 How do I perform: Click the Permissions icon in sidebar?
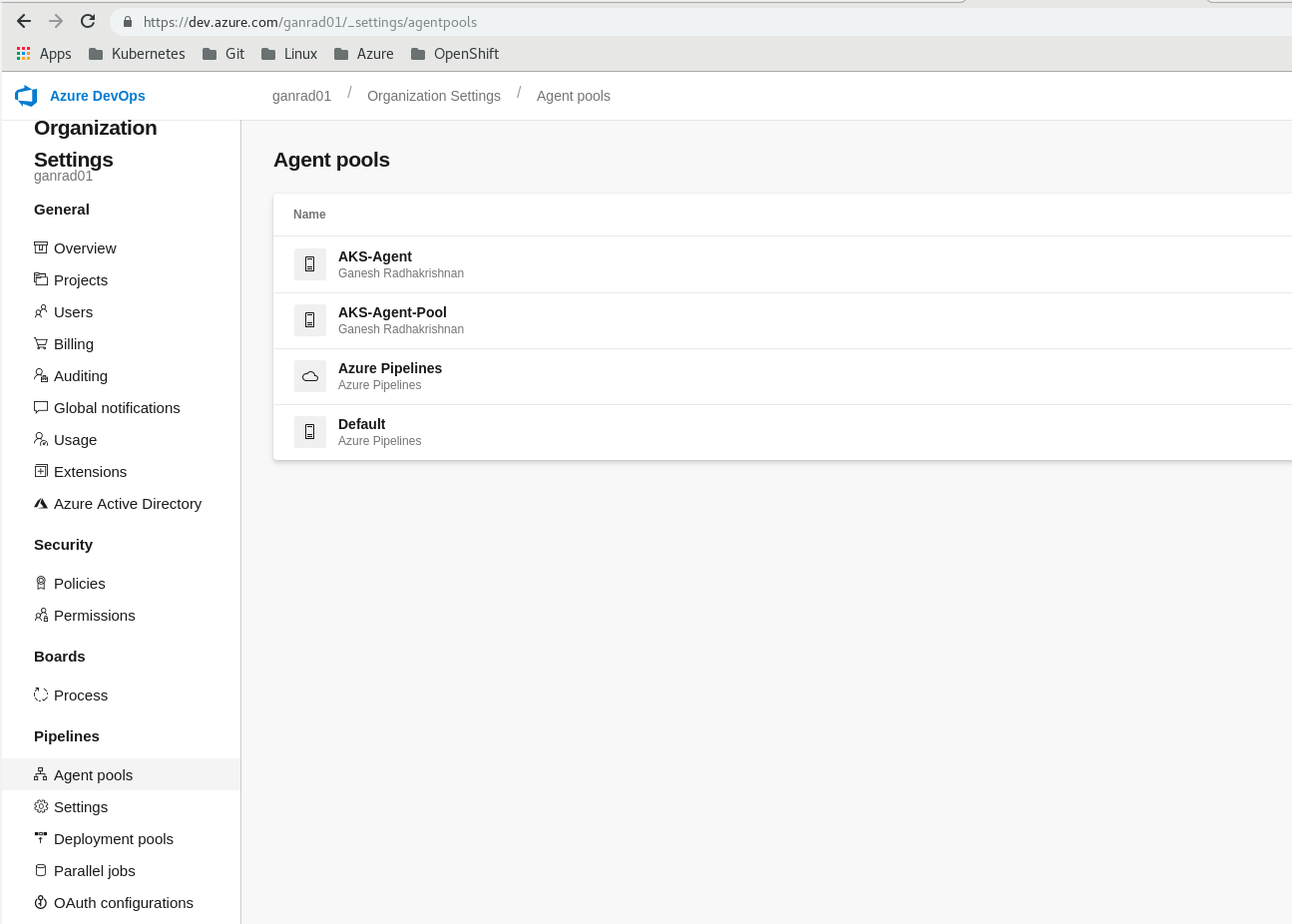click(x=41, y=615)
